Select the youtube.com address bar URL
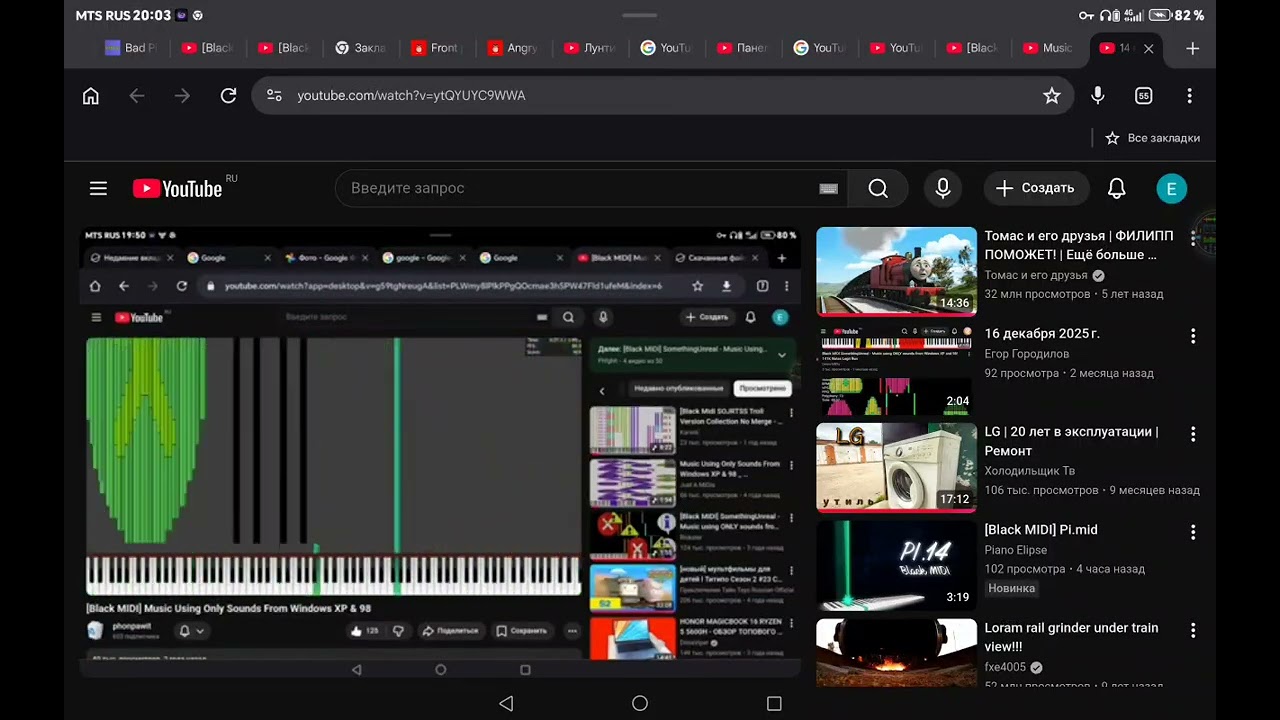Image resolution: width=1280 pixels, height=720 pixels. coord(411,95)
